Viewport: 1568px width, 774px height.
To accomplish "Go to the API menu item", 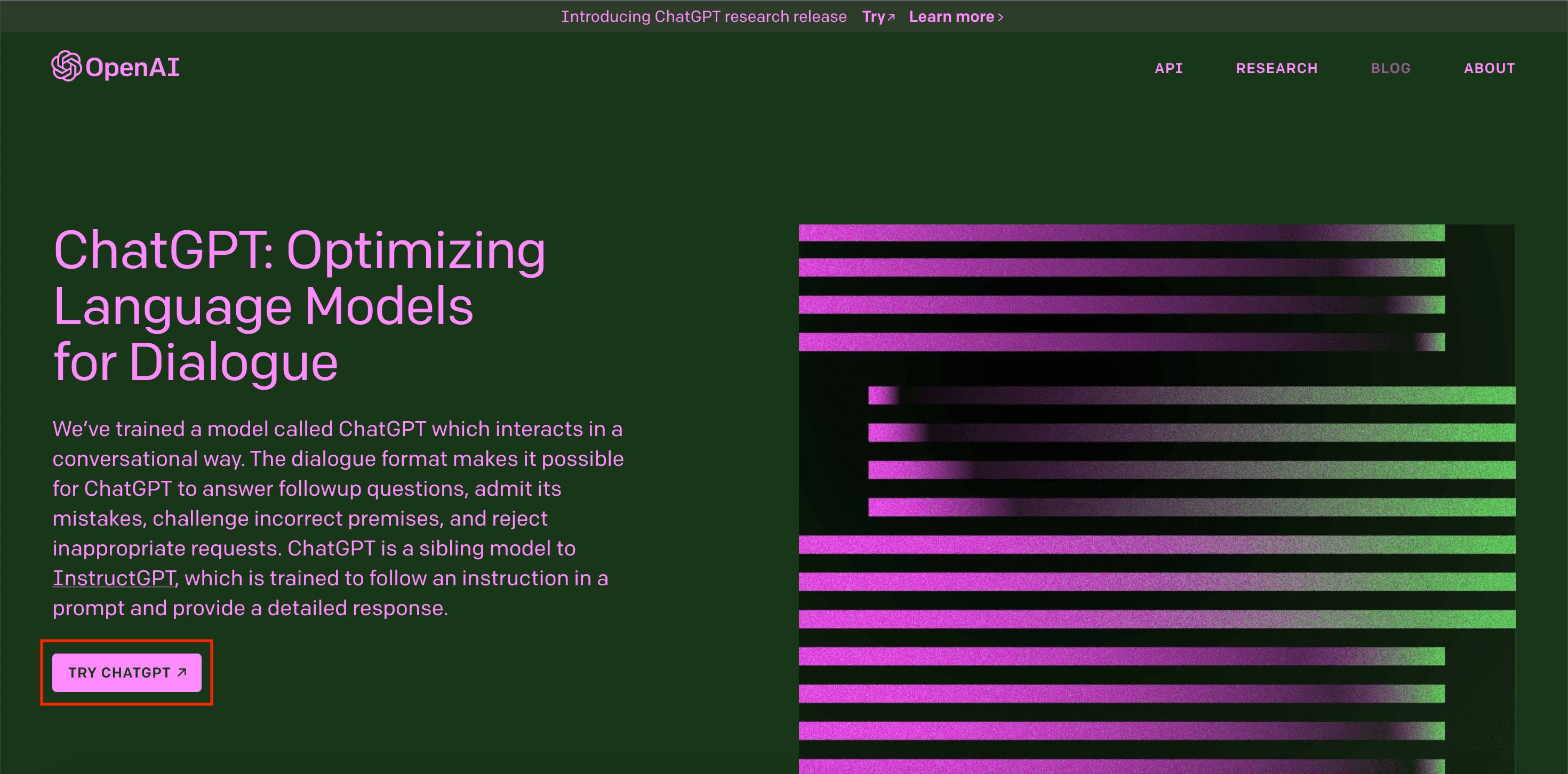I will (1169, 68).
